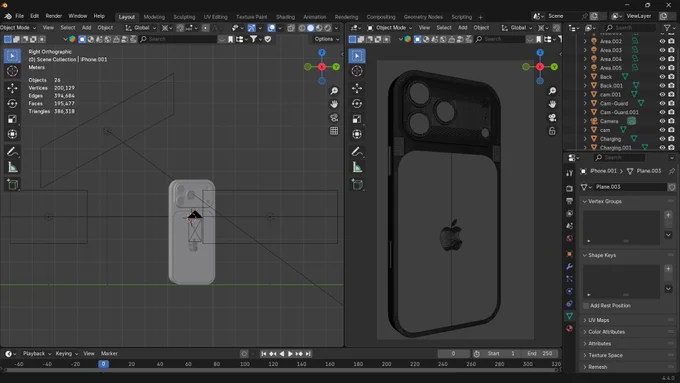Open Object Mode dropdown in left viewport
Image resolution: width=680 pixels, height=383 pixels.
click(19, 27)
